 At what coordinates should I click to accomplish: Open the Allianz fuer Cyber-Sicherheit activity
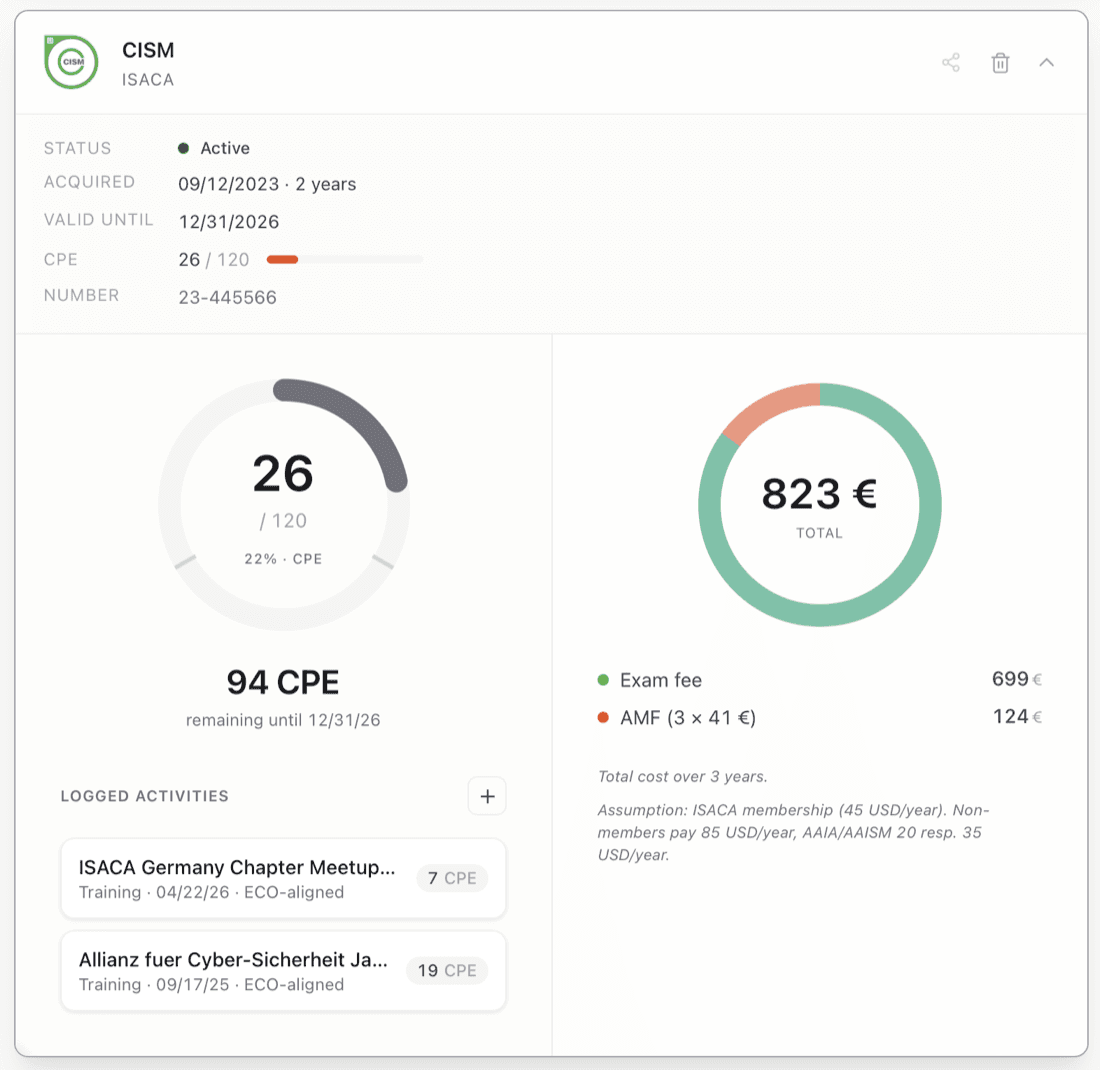pos(283,971)
